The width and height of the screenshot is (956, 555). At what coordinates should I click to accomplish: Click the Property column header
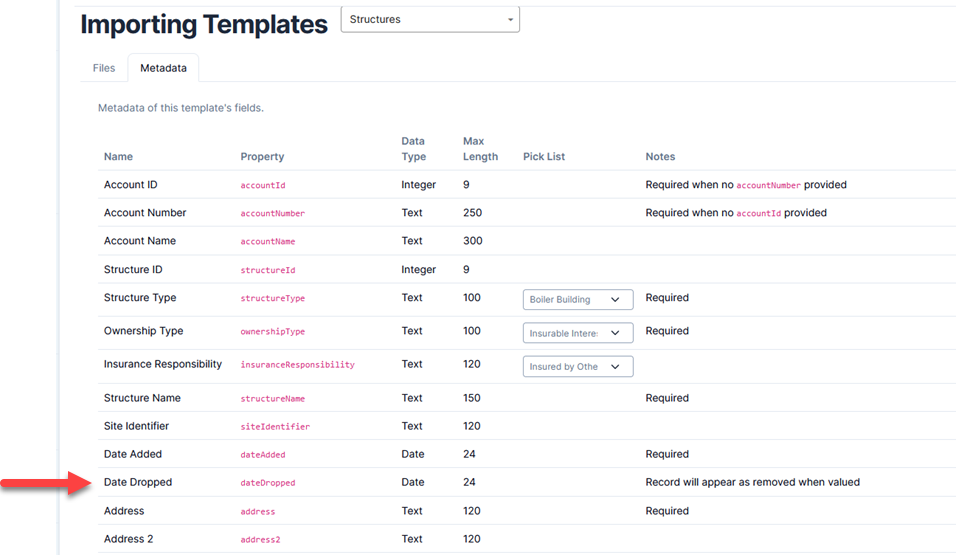coord(262,157)
